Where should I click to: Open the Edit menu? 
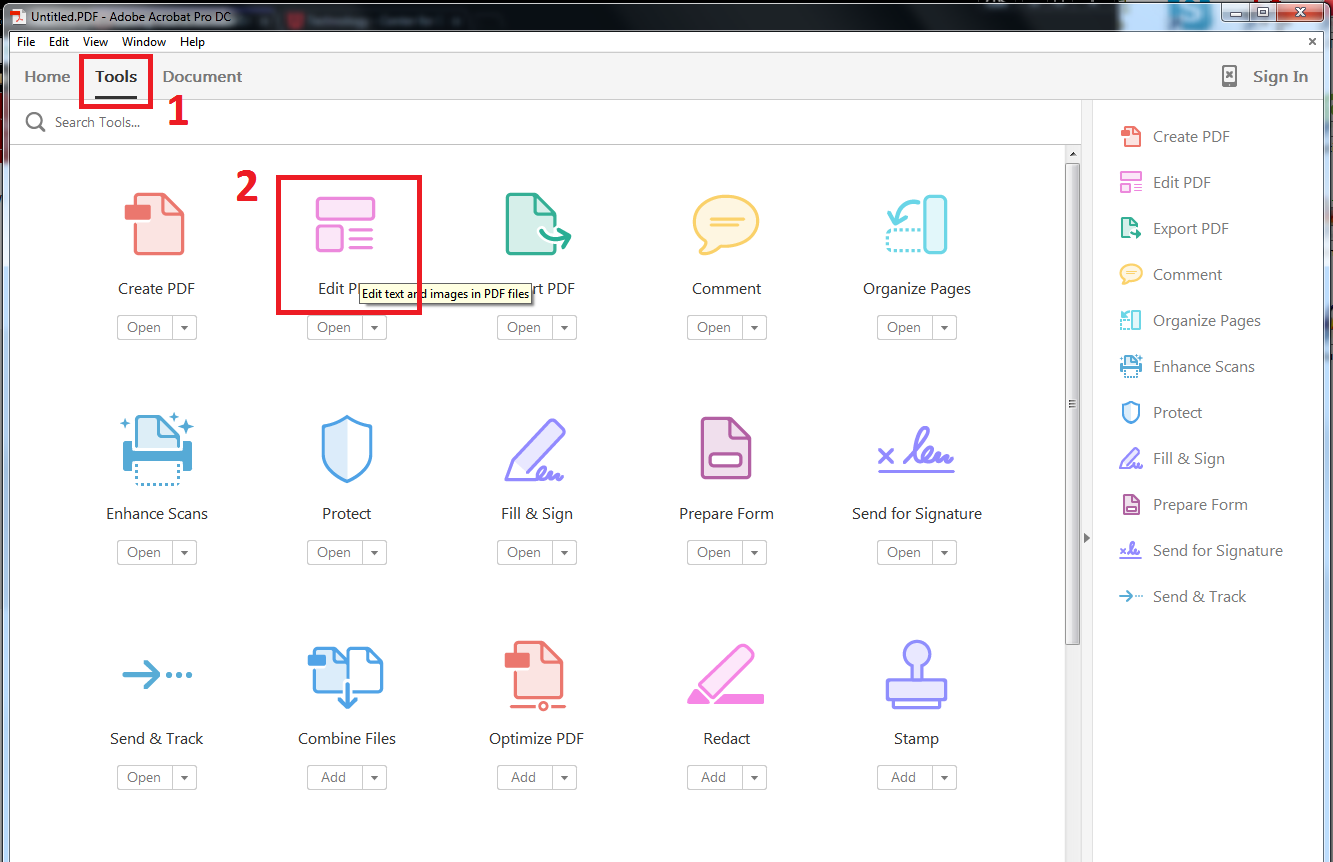(59, 42)
